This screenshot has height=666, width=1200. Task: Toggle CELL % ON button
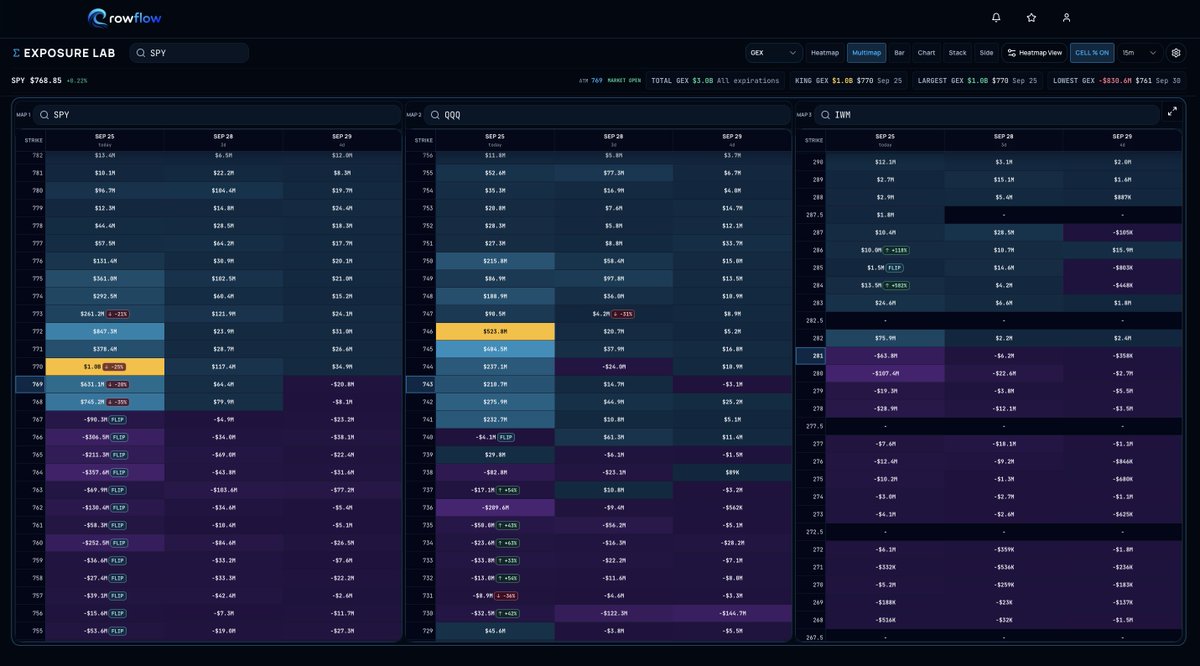point(1091,53)
